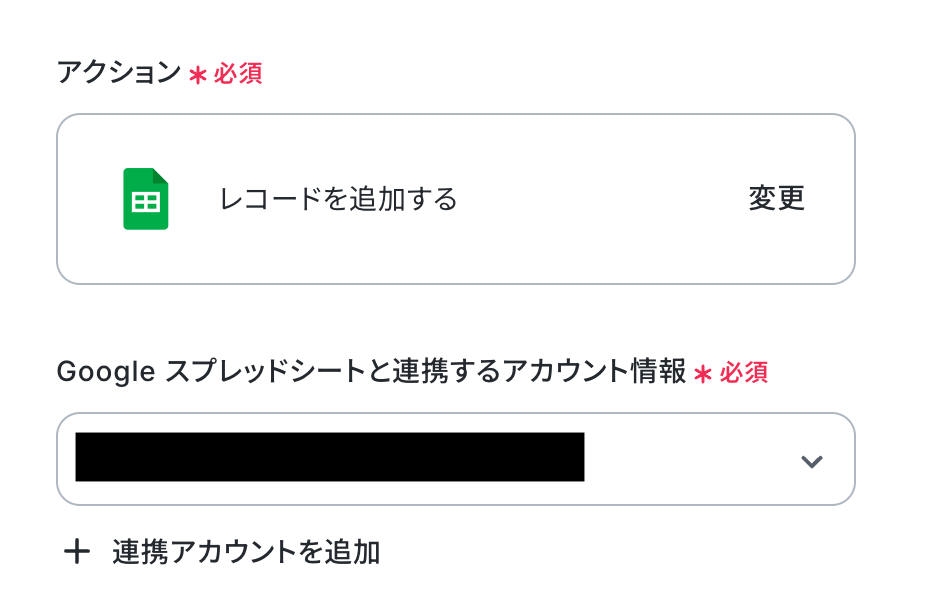Click the action card's left padding beside Sheets icon
The width and height of the screenshot is (934, 606).
point(88,199)
